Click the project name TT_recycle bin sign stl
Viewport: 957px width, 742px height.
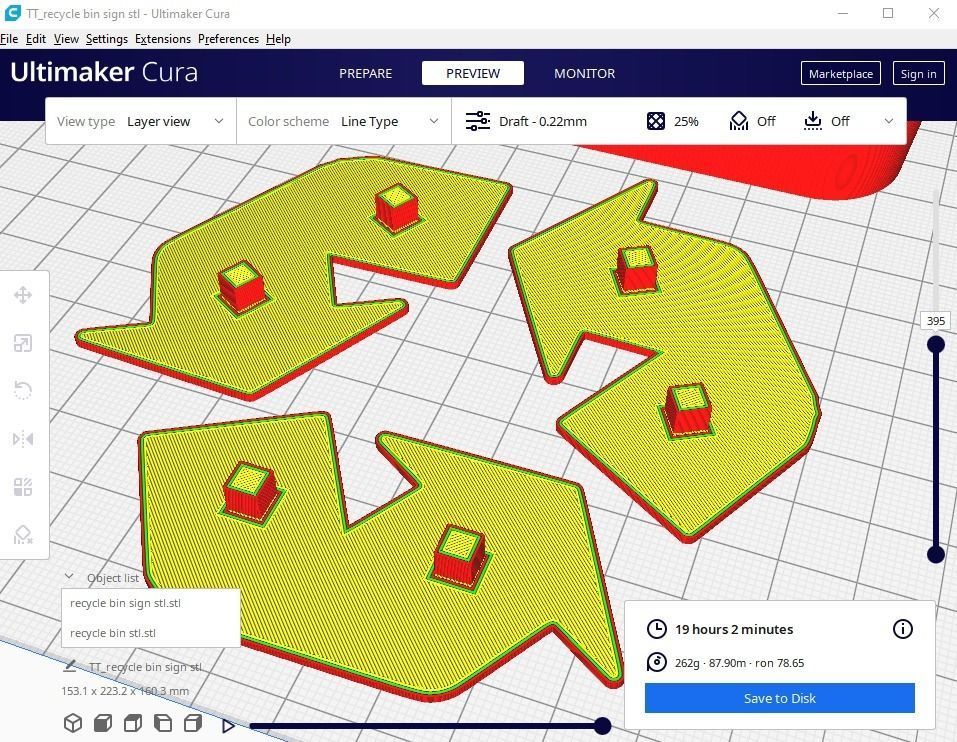pos(145,667)
